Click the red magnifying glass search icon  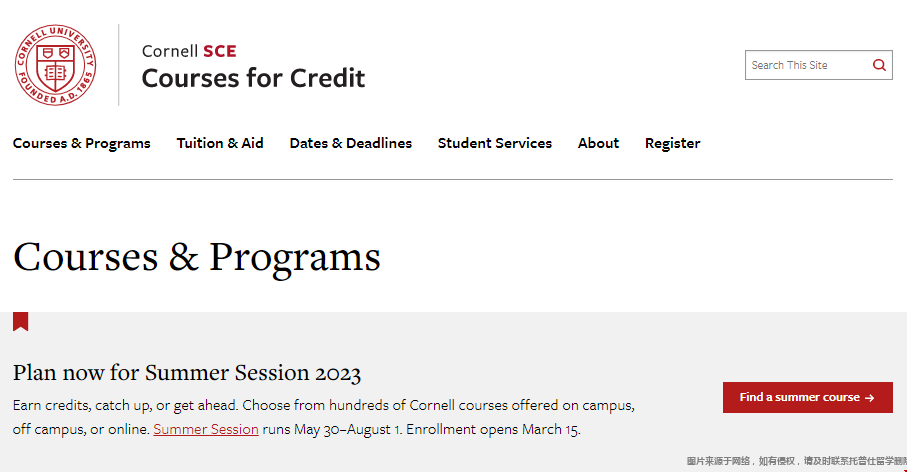(x=879, y=65)
